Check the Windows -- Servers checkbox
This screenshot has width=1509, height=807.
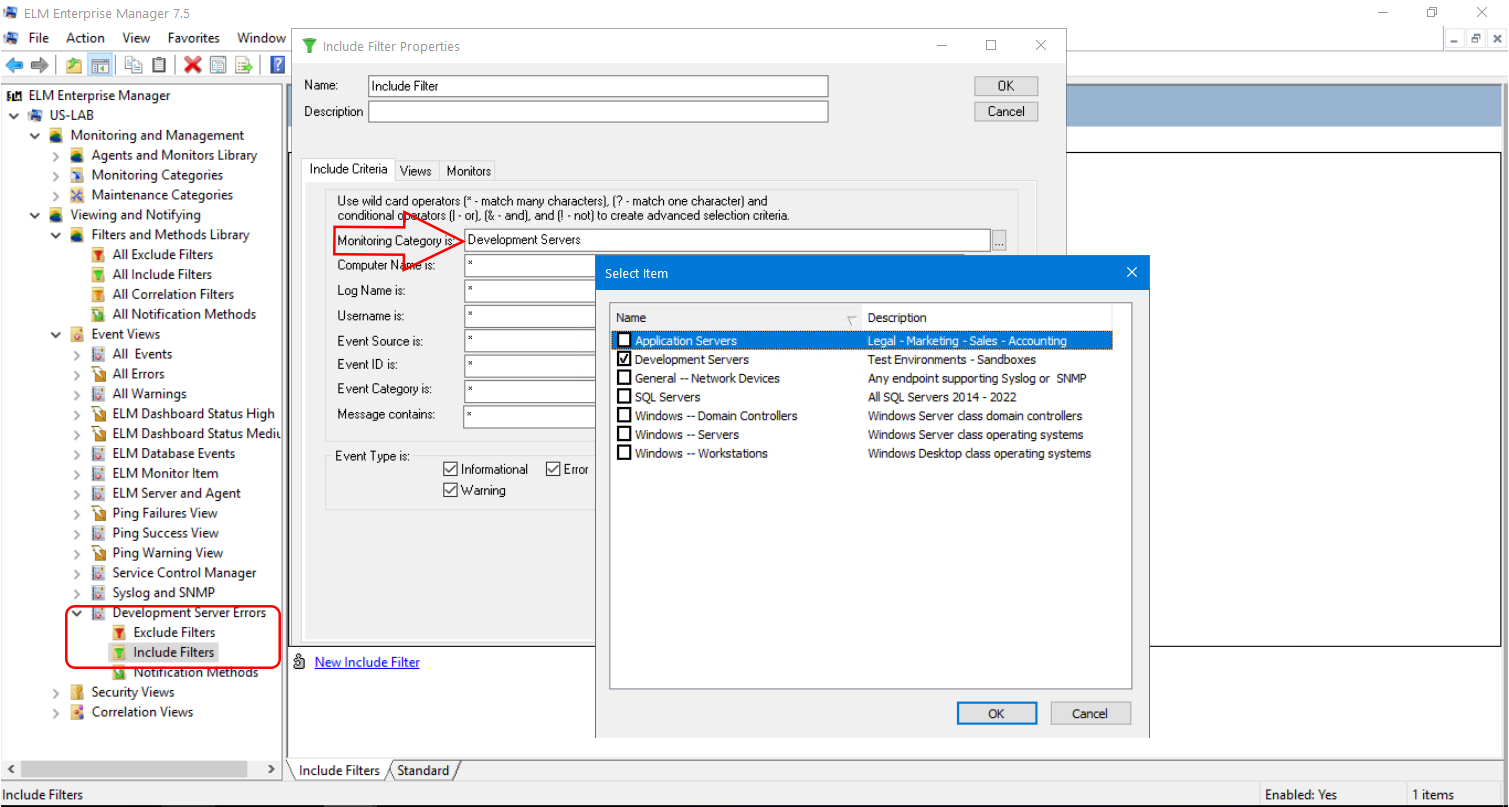[624, 434]
